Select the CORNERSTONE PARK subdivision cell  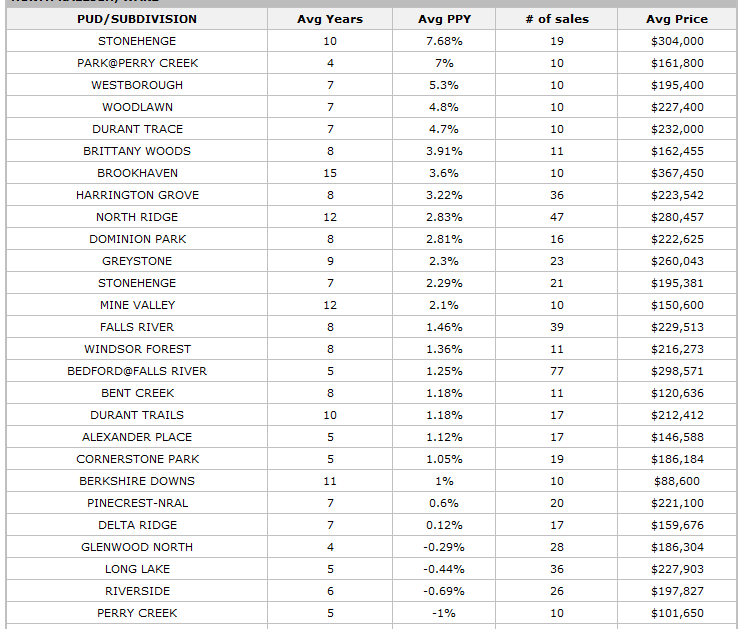[137, 459]
